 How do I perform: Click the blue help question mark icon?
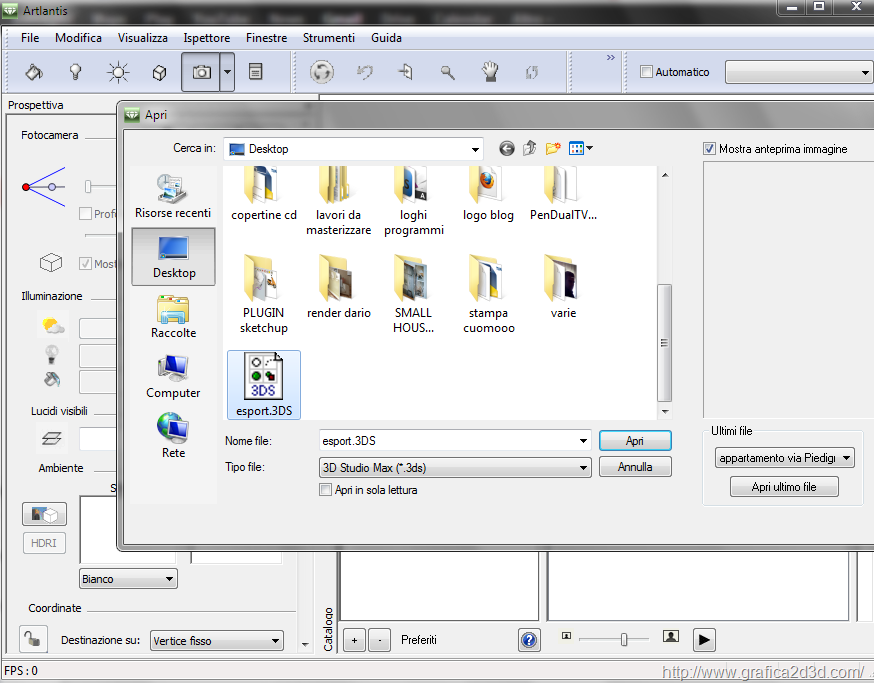pyautogui.click(x=530, y=640)
